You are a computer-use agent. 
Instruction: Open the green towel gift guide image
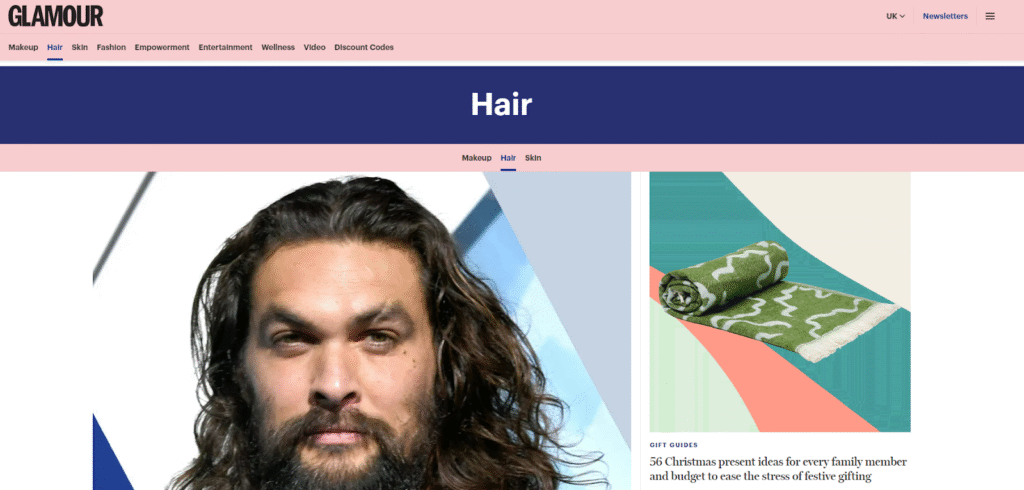point(780,302)
